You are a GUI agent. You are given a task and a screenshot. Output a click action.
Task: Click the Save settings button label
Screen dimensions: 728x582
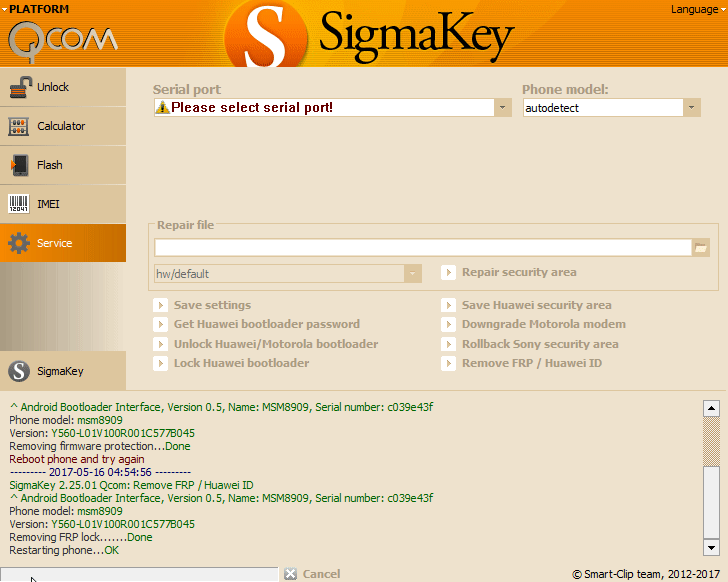[x=212, y=305]
